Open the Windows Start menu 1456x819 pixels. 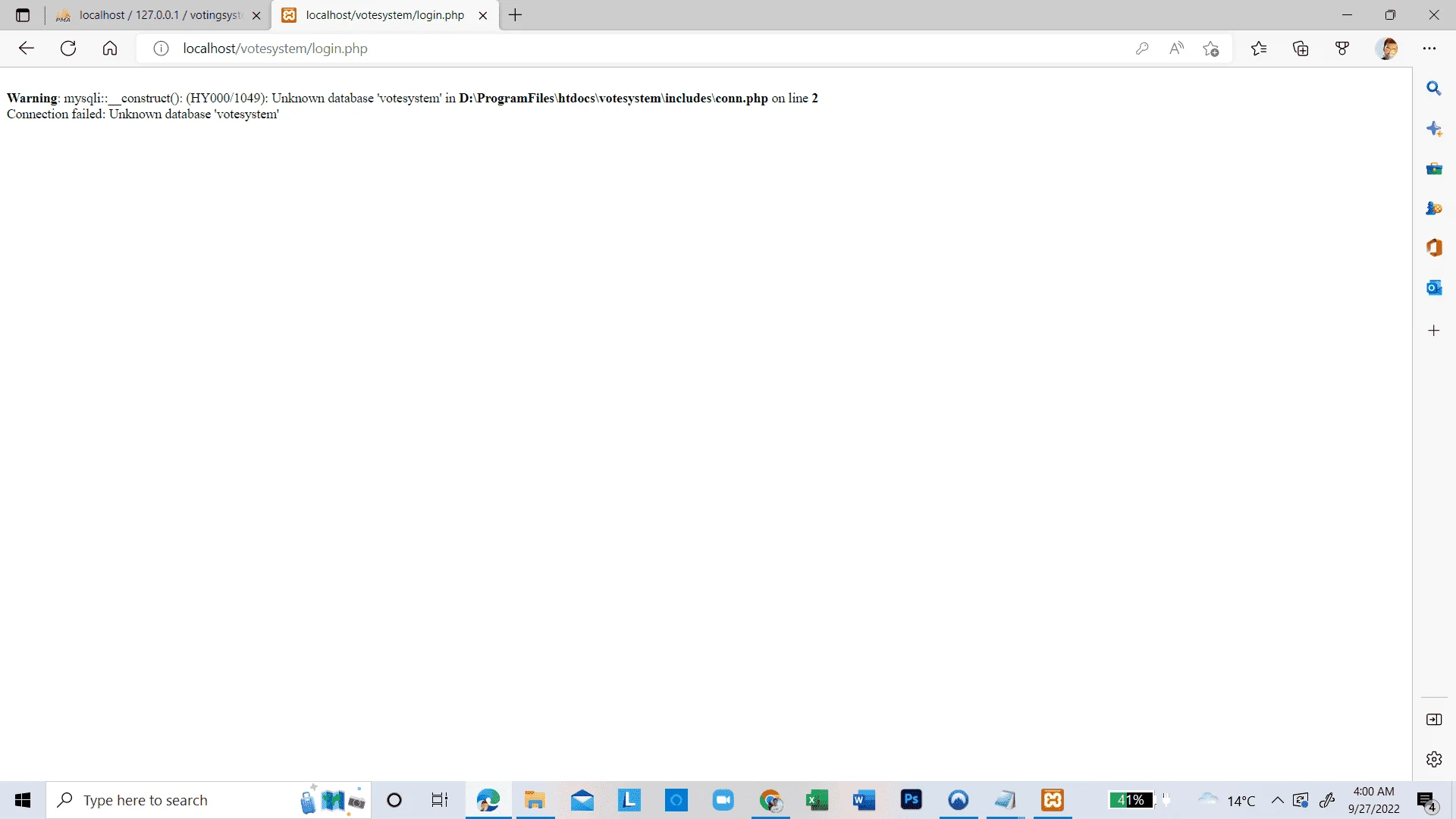23,800
